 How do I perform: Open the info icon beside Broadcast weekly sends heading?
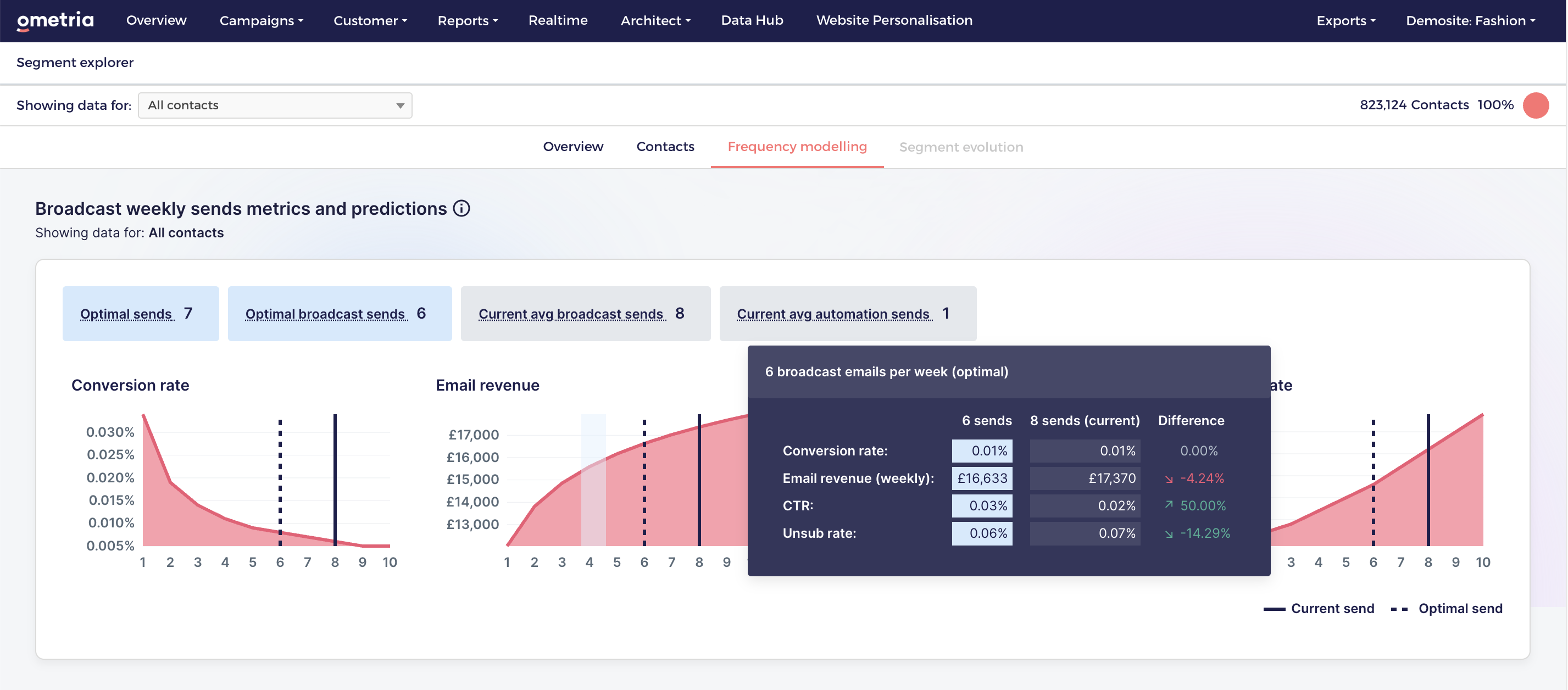[x=461, y=209]
